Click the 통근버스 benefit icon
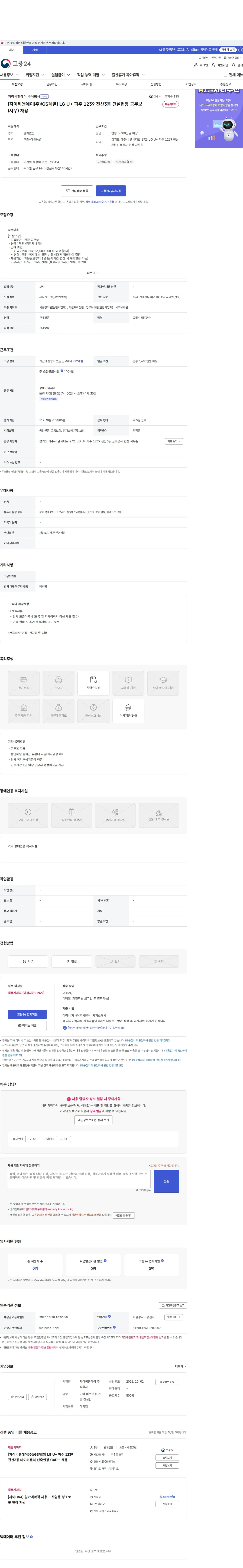This screenshot has width=243, height=1568. [x=24, y=683]
